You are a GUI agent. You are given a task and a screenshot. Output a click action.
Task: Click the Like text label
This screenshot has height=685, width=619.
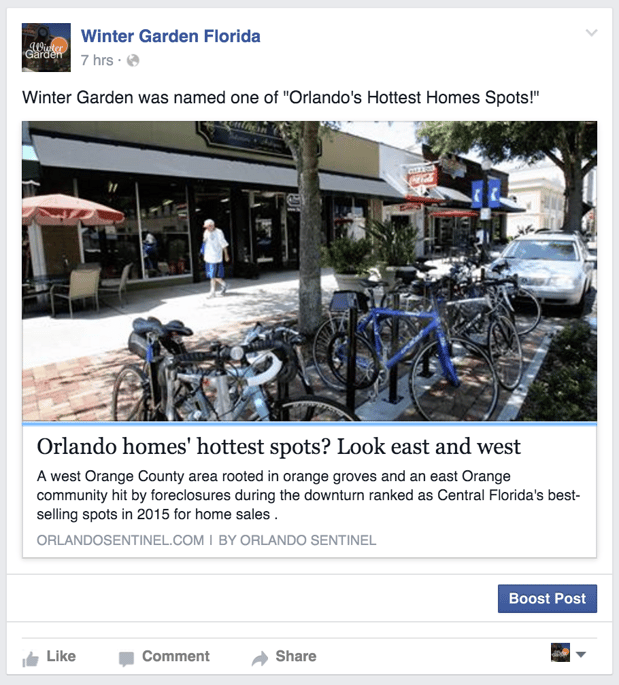click(61, 656)
